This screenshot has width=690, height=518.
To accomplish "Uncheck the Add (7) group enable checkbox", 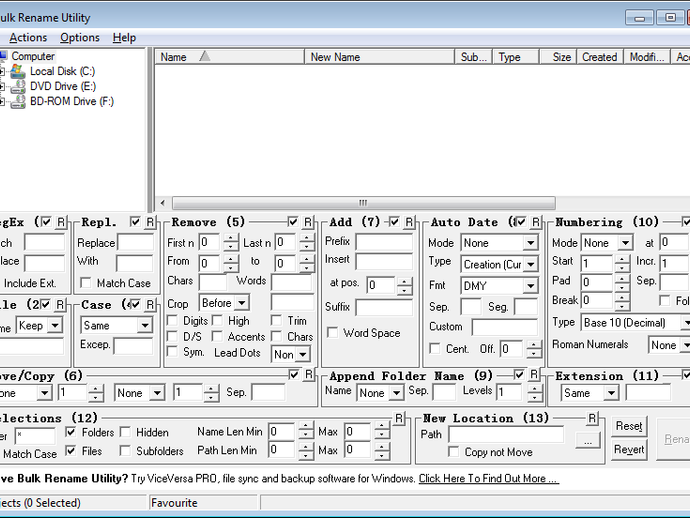I will pos(394,222).
